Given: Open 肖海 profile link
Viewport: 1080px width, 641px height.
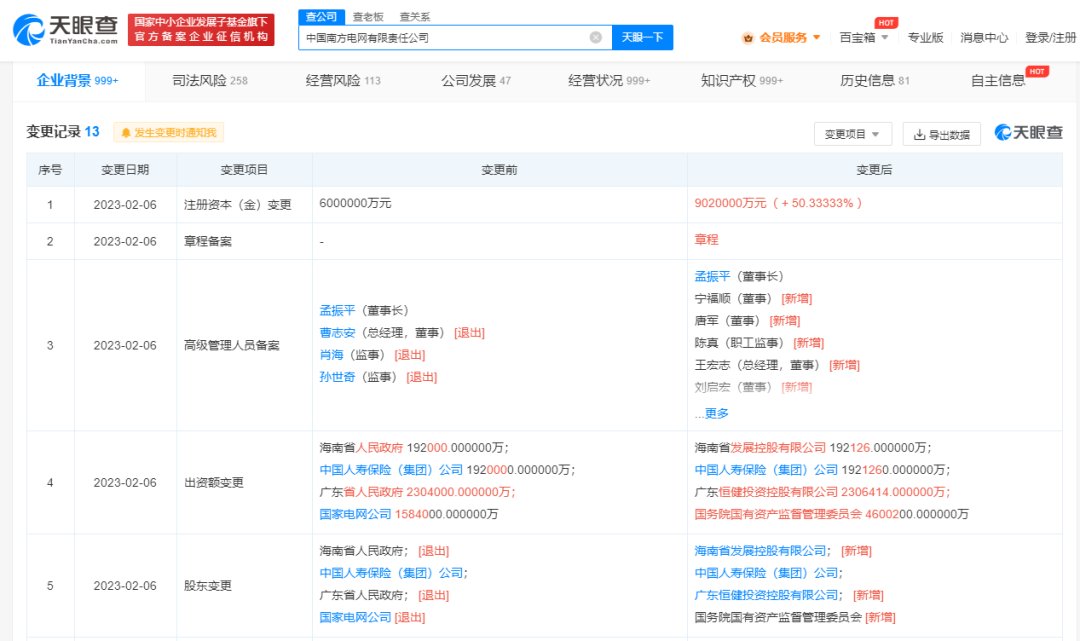Looking at the screenshot, I should click(331, 355).
